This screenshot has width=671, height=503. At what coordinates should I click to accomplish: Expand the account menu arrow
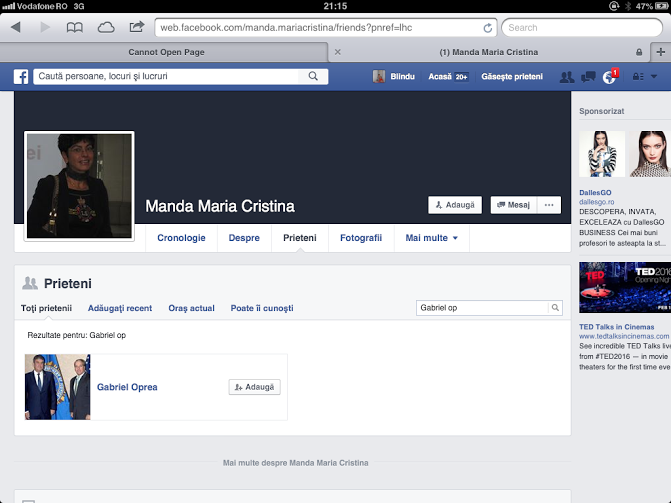tap(654, 77)
